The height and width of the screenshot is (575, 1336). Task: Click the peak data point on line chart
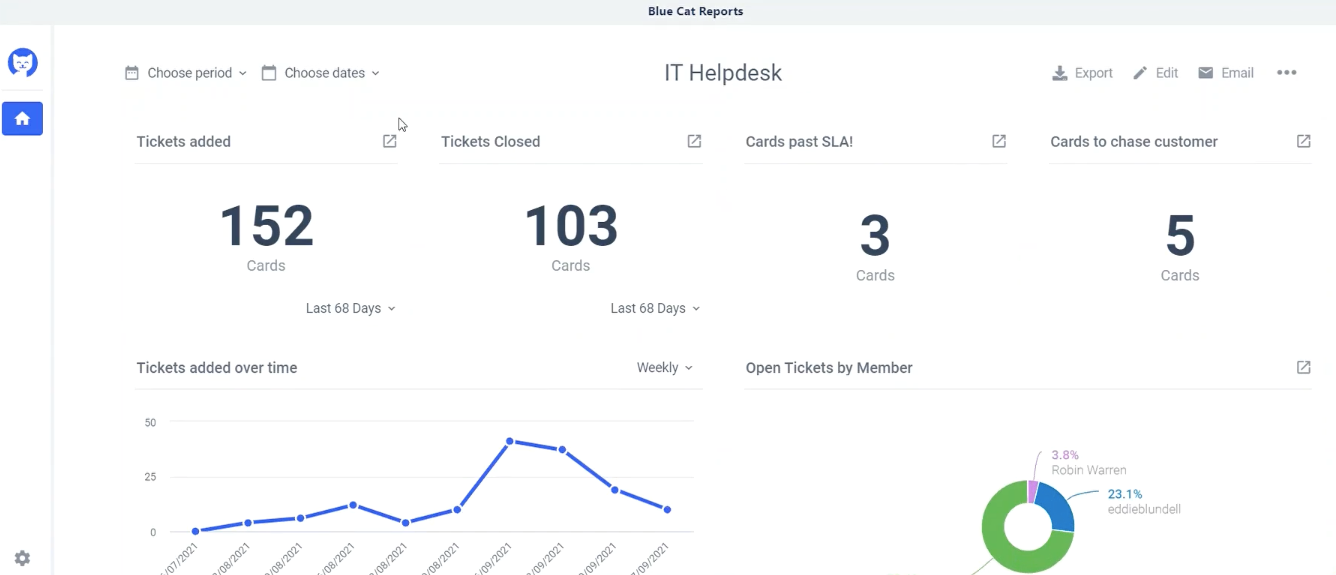510,441
